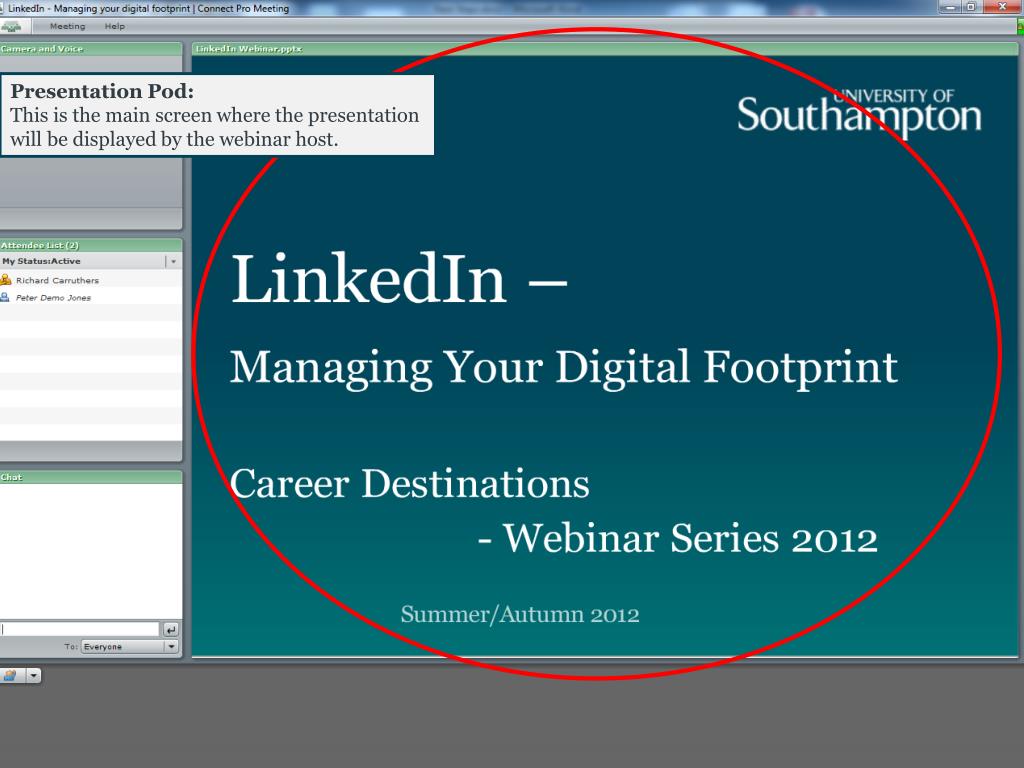Click the host icon beside Richard Carruthers
Image resolution: width=1024 pixels, height=768 pixels.
[6, 280]
